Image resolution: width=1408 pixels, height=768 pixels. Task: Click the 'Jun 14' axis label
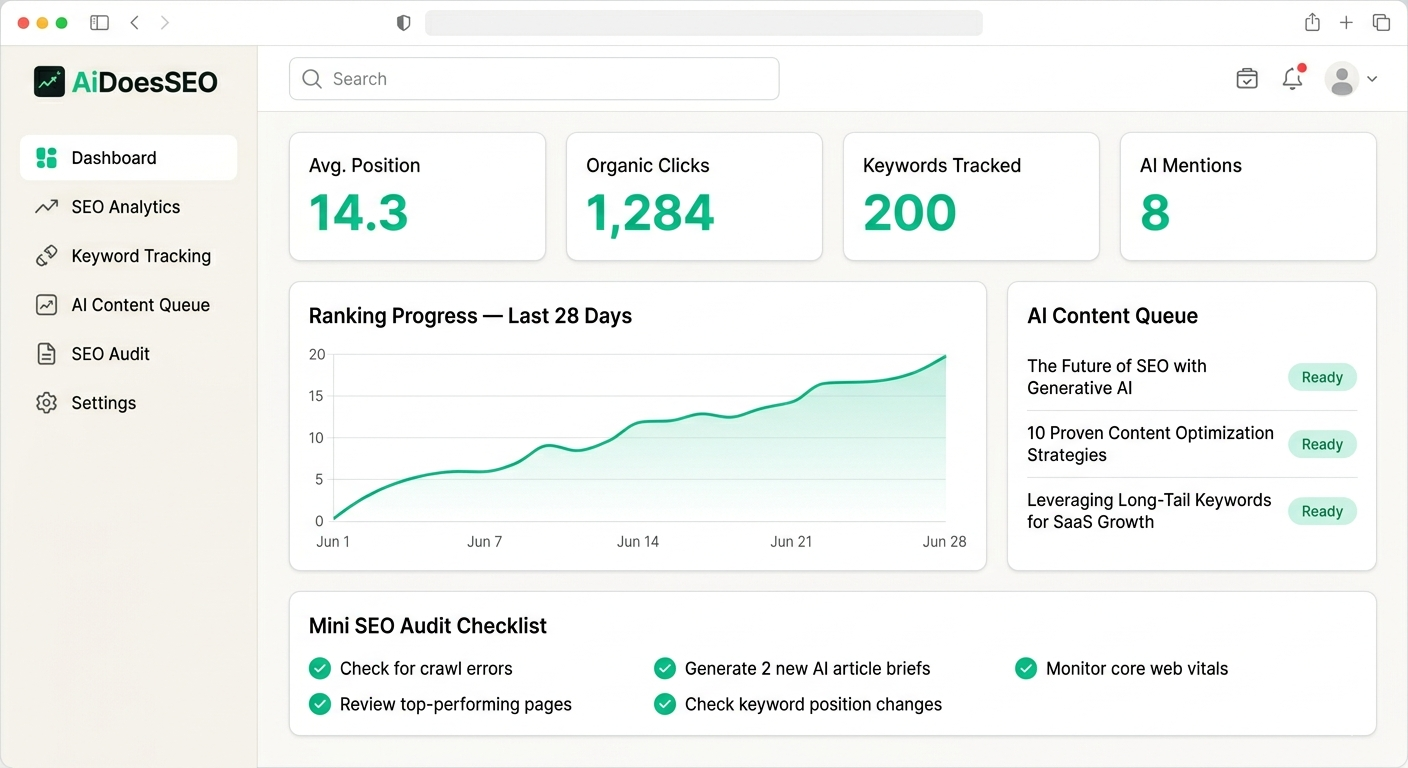[x=638, y=542]
